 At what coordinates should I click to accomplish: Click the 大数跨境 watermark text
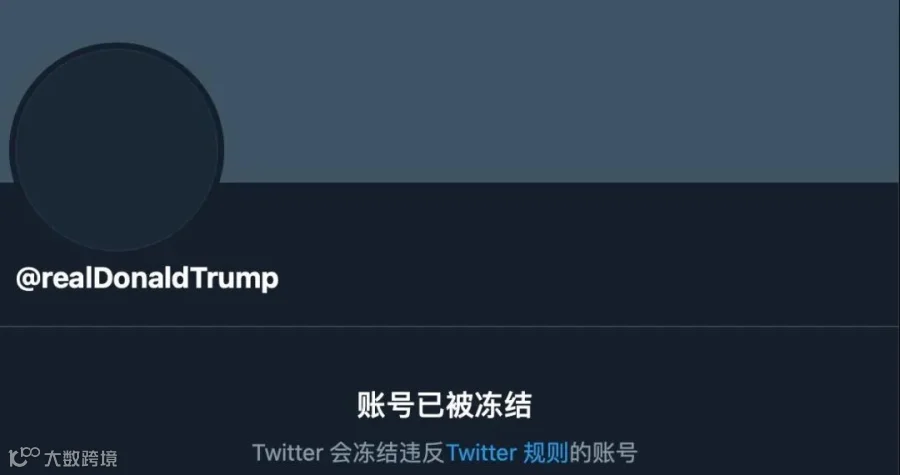(x=81, y=458)
